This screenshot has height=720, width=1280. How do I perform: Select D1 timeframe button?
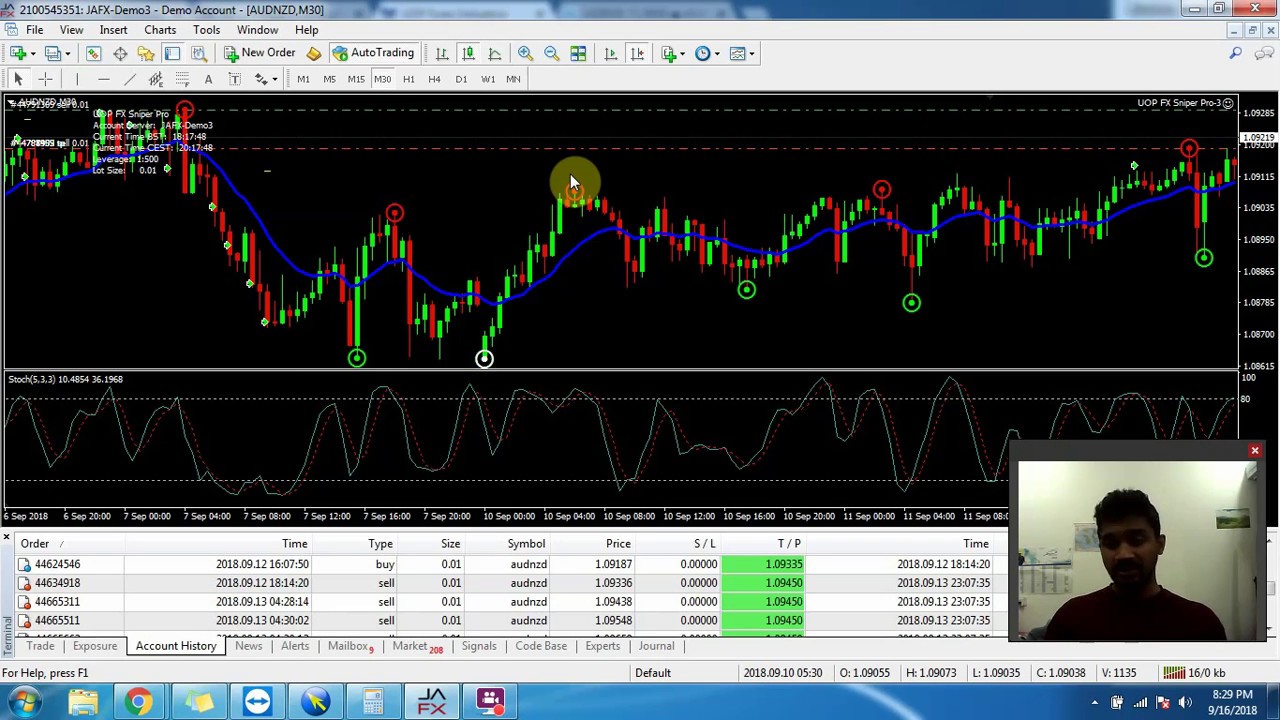(x=461, y=79)
